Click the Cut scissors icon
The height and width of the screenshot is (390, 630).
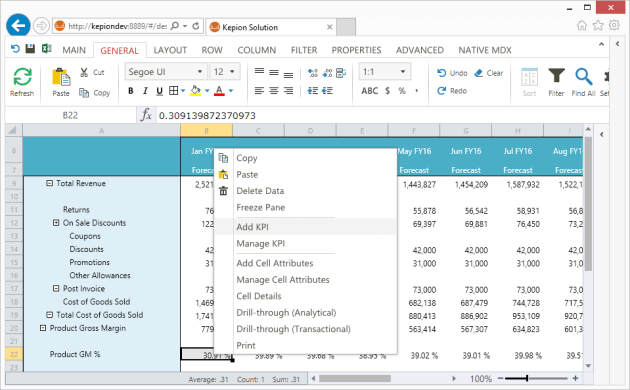coord(84,72)
